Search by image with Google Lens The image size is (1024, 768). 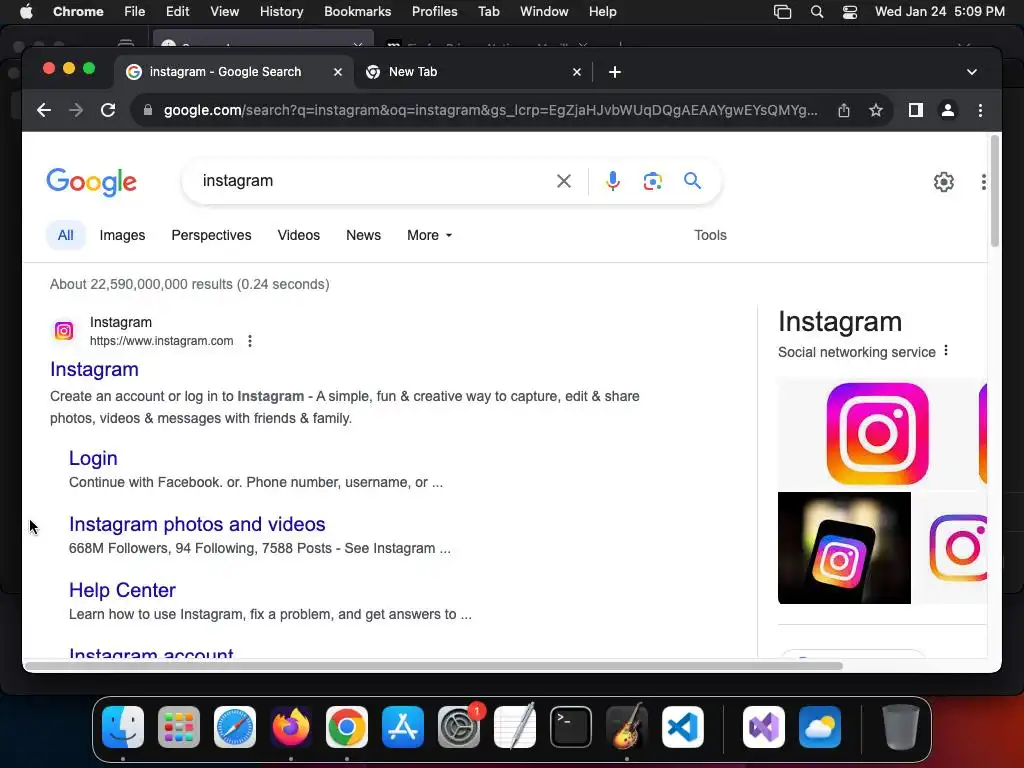(x=652, y=181)
